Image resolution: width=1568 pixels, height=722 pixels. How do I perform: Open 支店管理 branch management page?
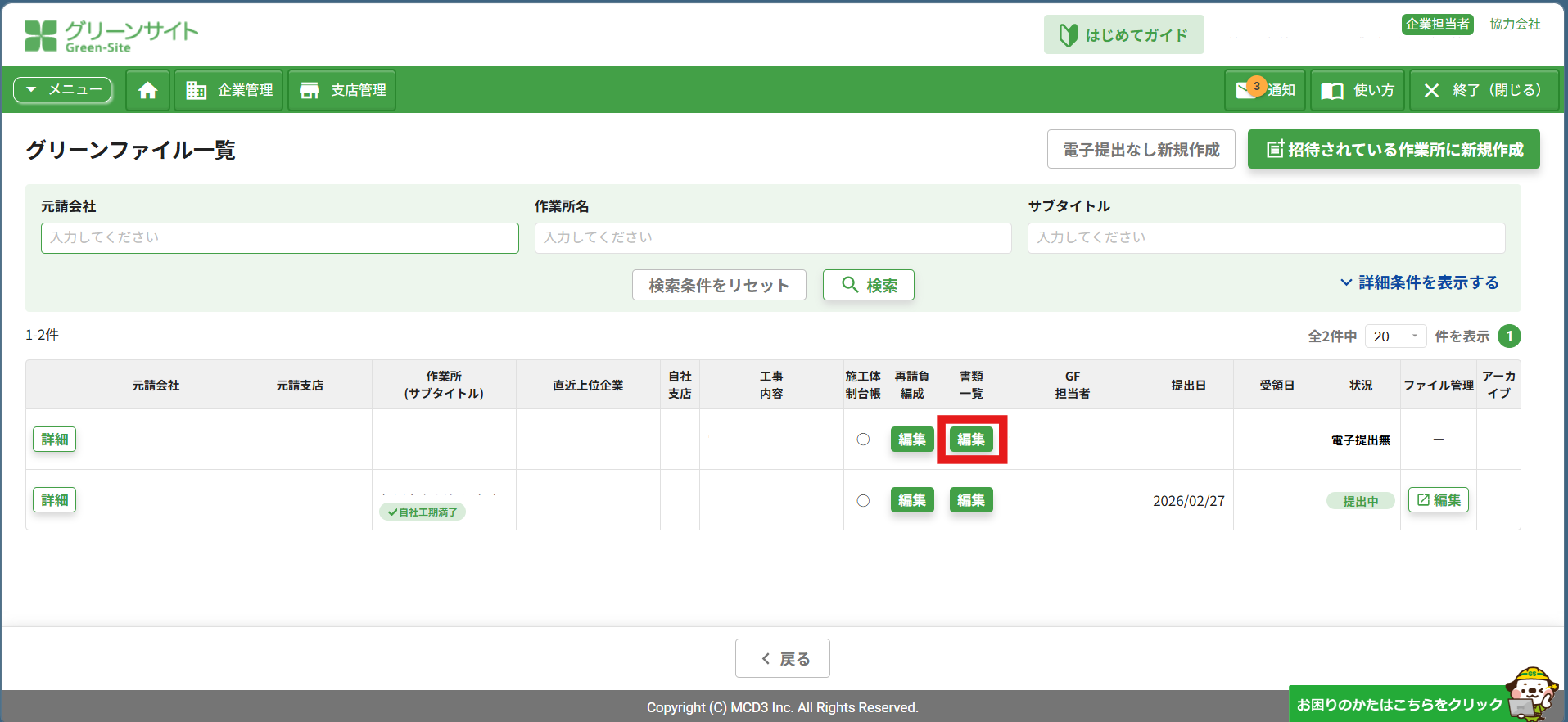coord(342,90)
